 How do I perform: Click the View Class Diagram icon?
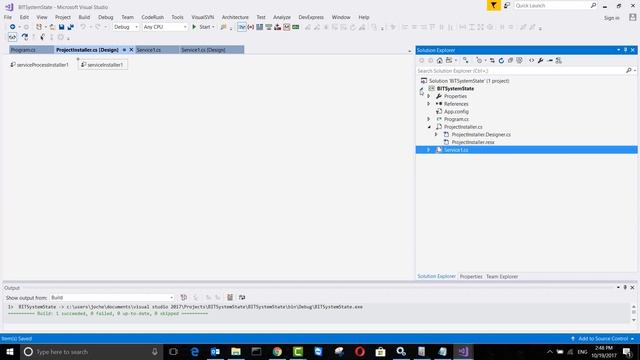(559, 60)
